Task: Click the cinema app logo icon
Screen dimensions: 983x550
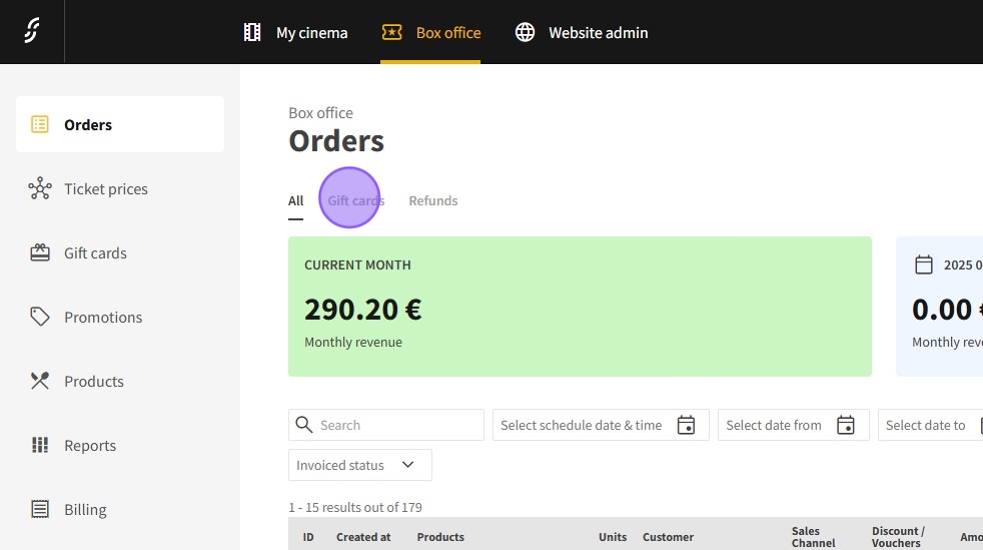Action: (32, 32)
